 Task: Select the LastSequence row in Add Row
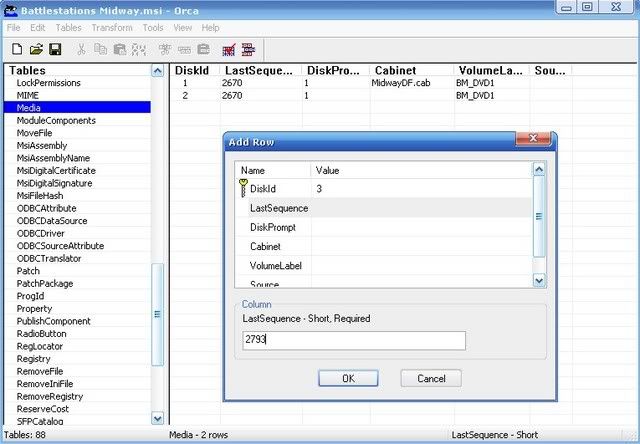tap(384, 208)
